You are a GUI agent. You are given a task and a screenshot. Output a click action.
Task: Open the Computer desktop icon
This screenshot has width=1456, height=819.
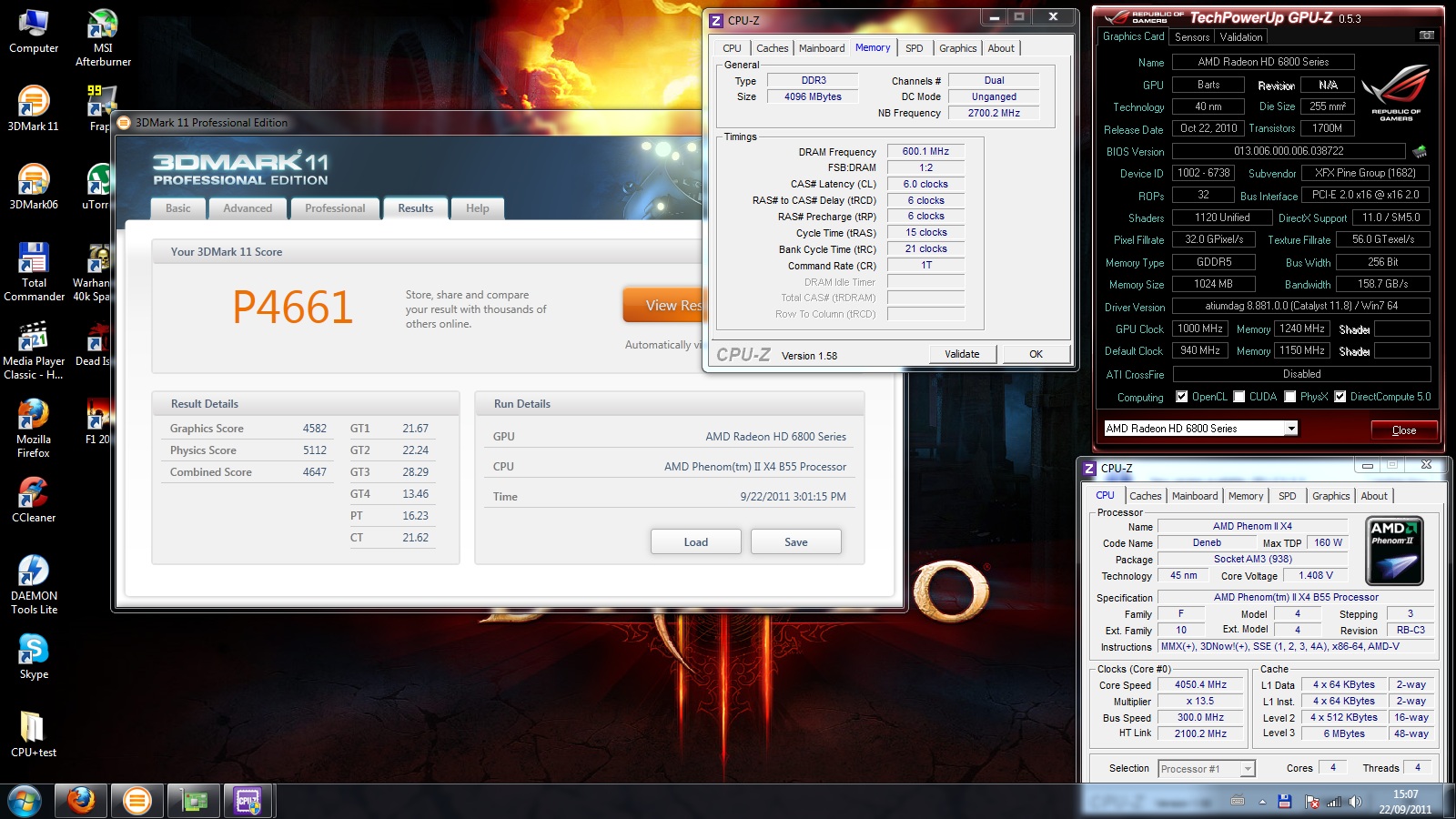coord(34,32)
